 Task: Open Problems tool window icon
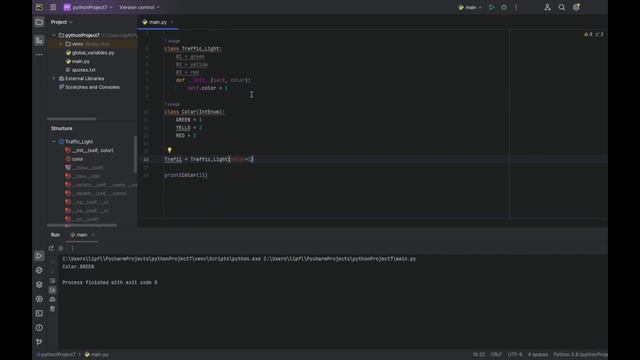pos(39,327)
